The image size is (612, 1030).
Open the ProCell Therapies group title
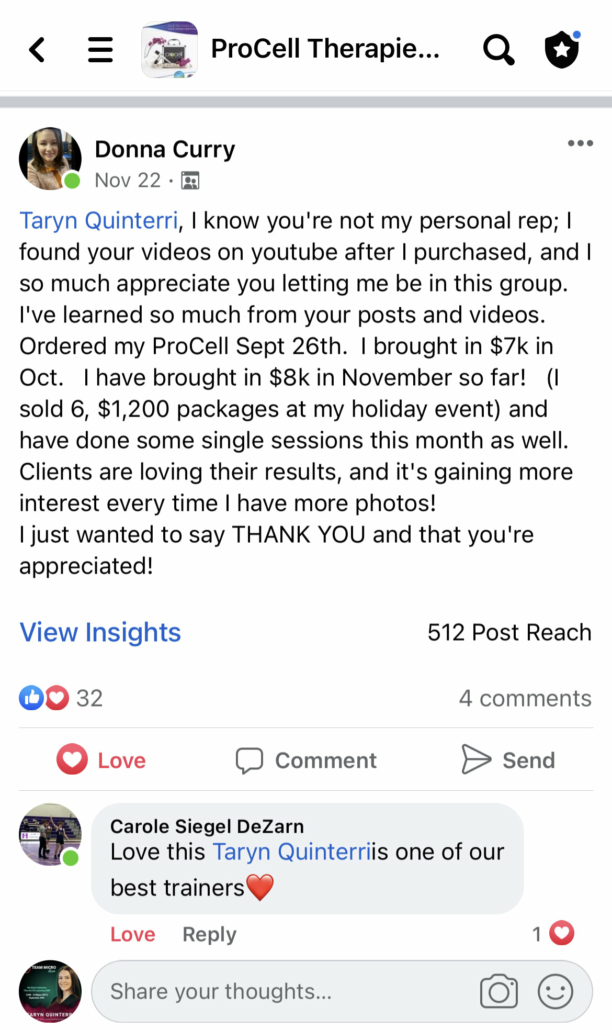[x=325, y=49]
